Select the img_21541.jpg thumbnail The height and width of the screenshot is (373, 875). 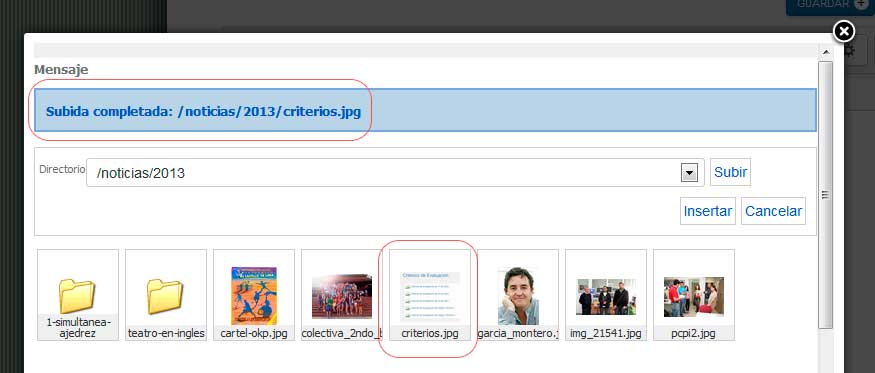point(606,295)
